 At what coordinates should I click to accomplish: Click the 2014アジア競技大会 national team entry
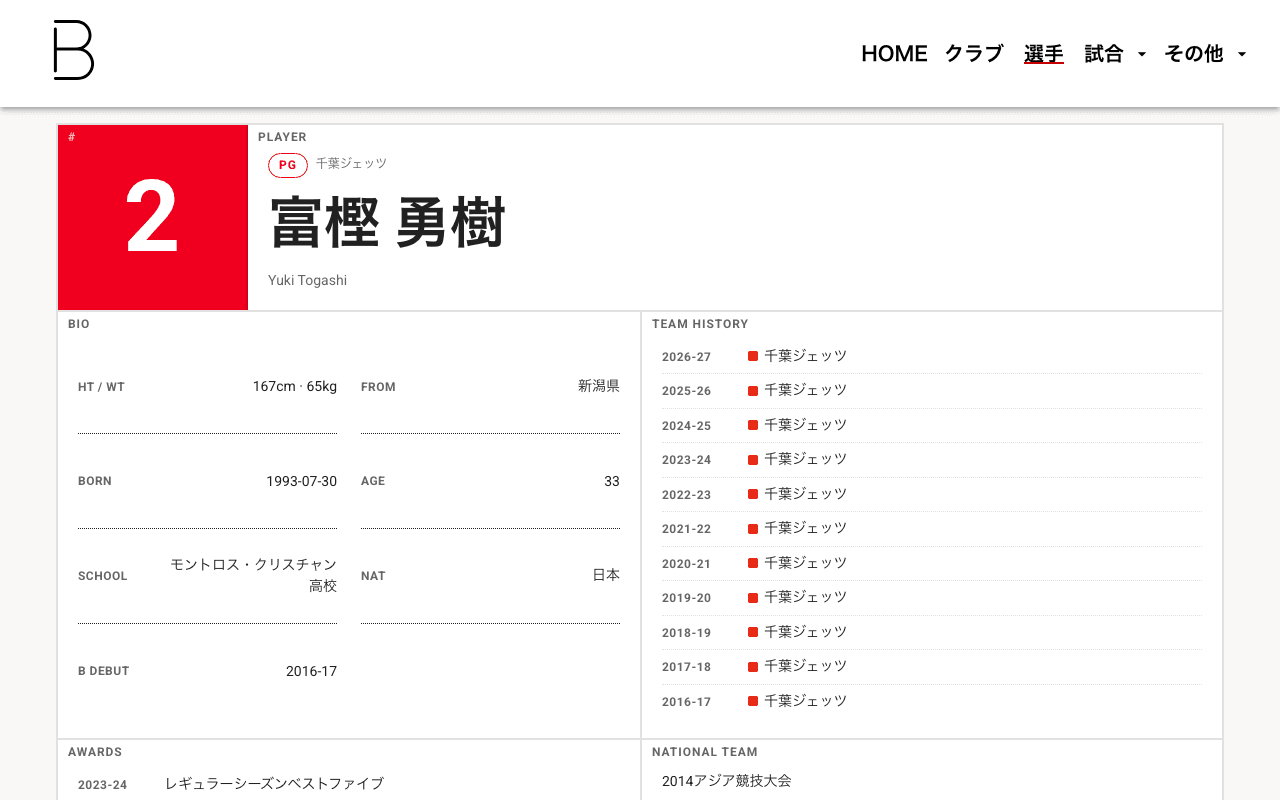click(727, 781)
